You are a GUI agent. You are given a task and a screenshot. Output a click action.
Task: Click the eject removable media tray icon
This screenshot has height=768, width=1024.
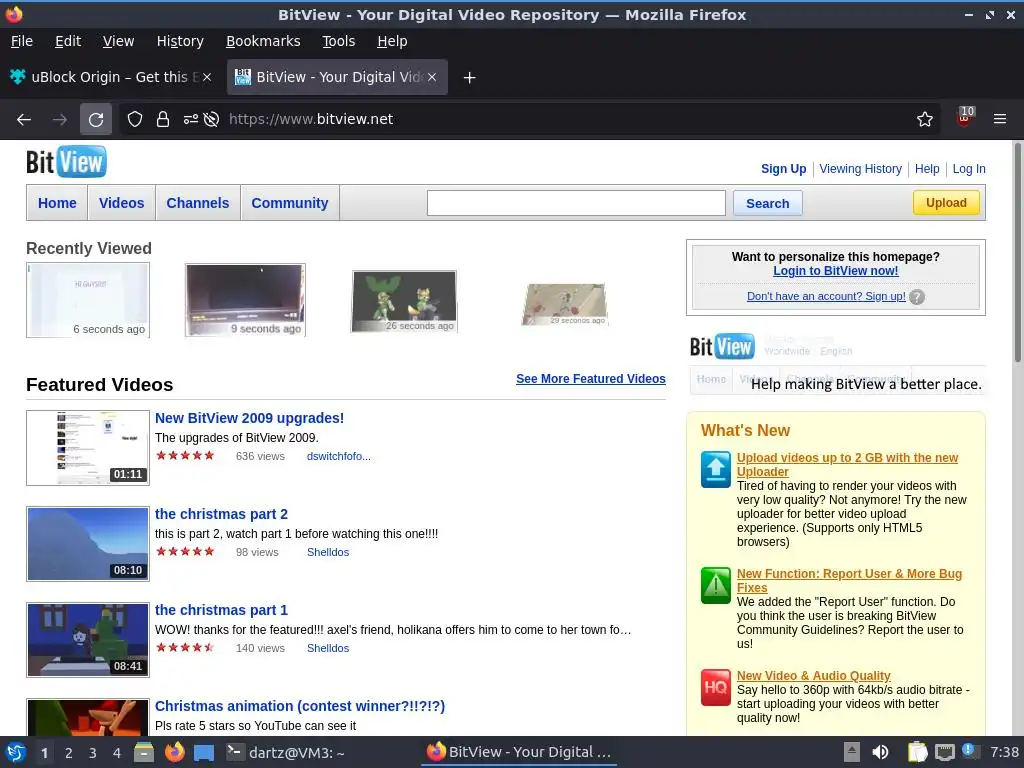click(851, 752)
